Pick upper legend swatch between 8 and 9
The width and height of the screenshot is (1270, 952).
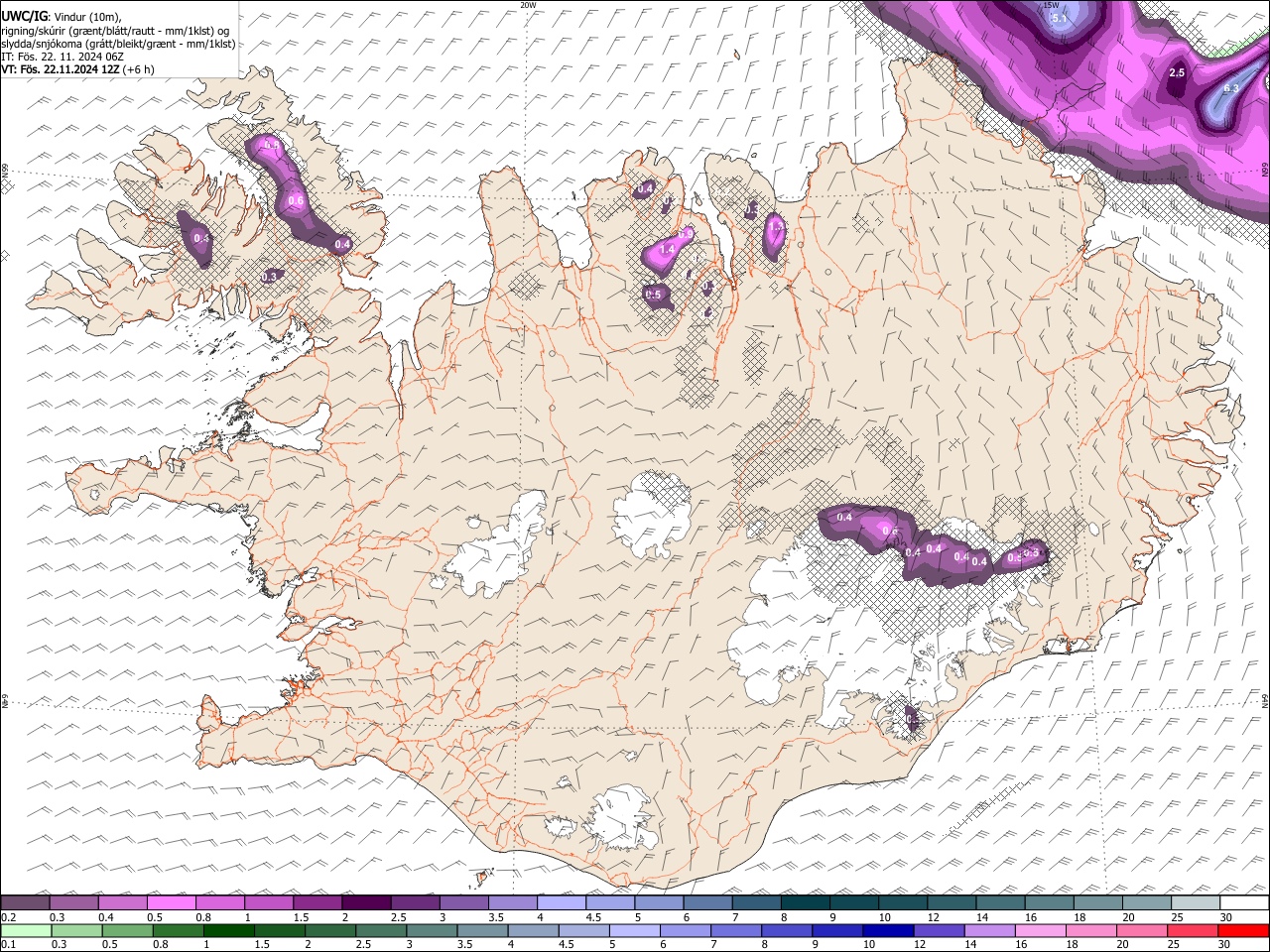[x=806, y=903]
